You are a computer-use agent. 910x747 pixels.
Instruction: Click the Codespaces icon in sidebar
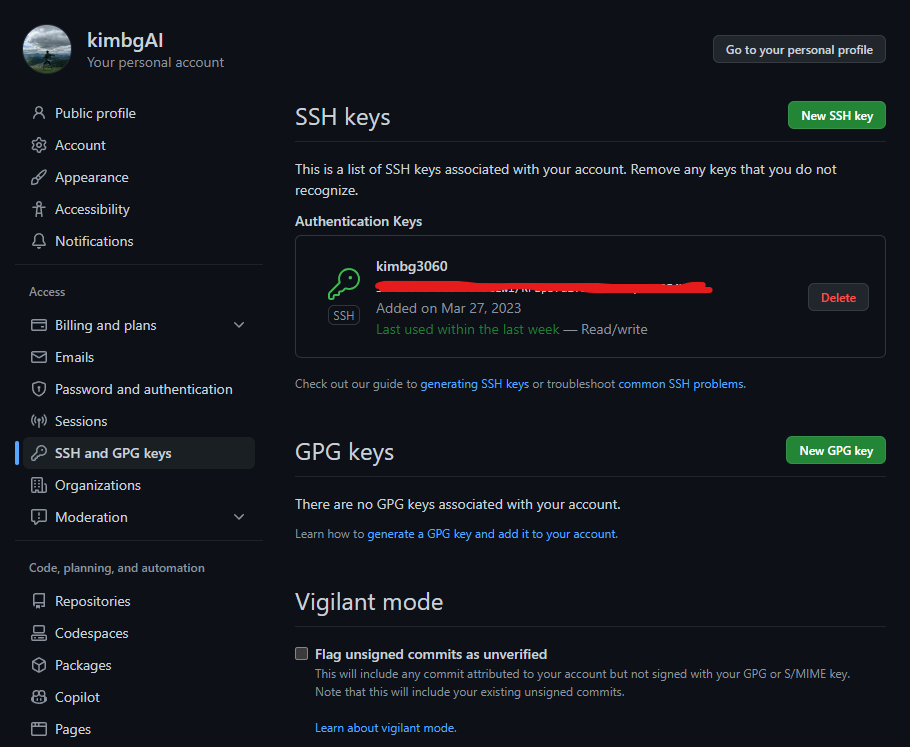(39, 633)
